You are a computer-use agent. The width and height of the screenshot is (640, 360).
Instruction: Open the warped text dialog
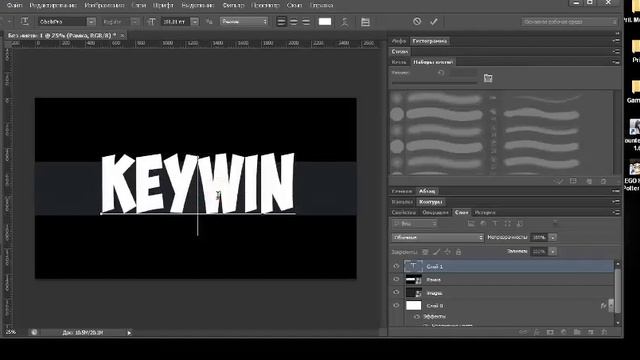(x=344, y=22)
